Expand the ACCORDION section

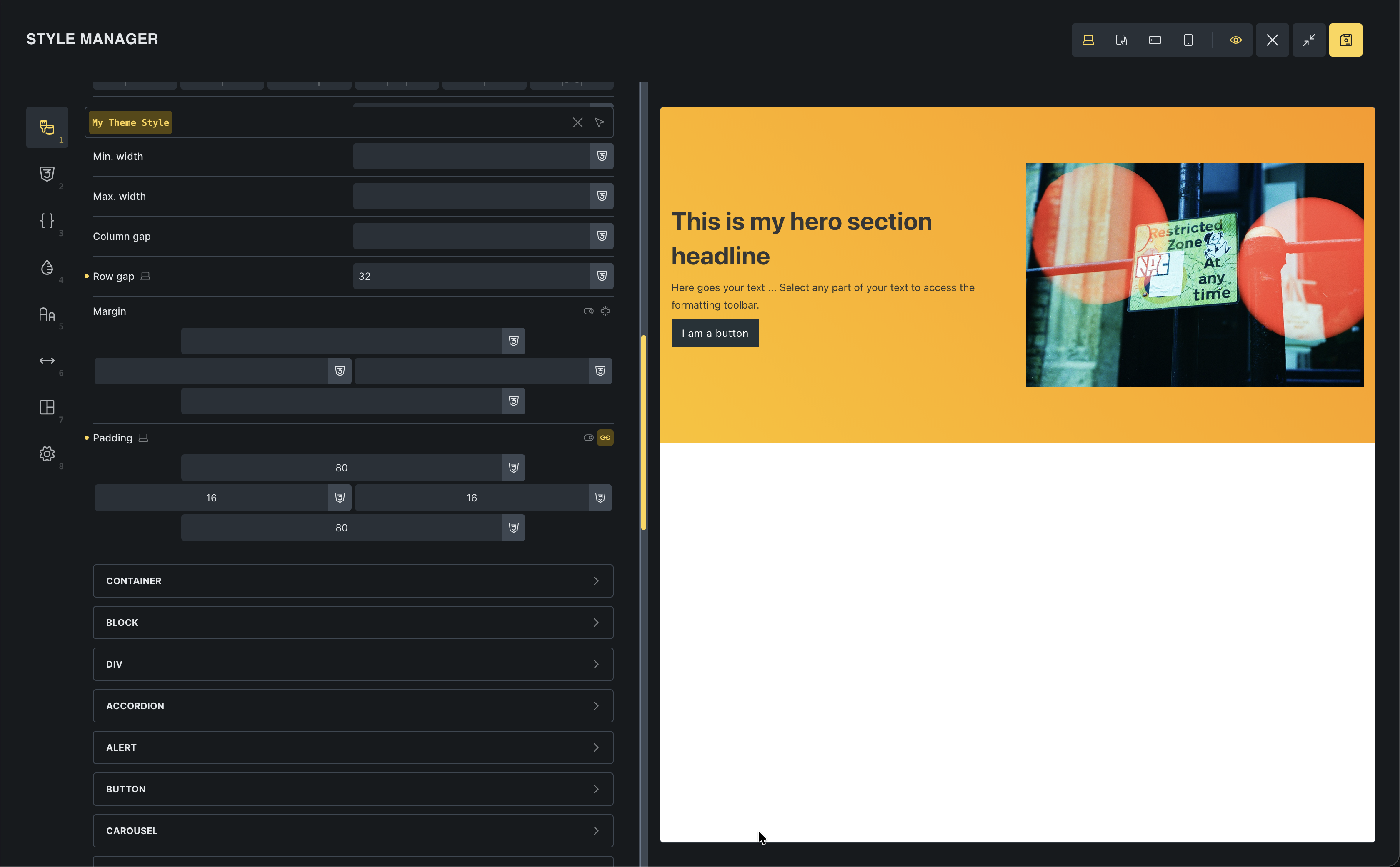tap(353, 706)
